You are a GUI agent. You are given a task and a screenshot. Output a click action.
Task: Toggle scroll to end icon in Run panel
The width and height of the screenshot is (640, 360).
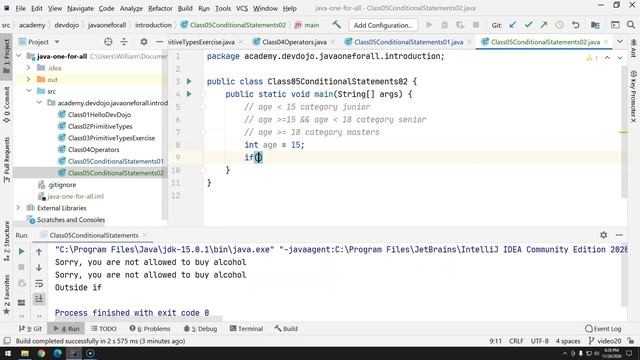(x=39, y=299)
